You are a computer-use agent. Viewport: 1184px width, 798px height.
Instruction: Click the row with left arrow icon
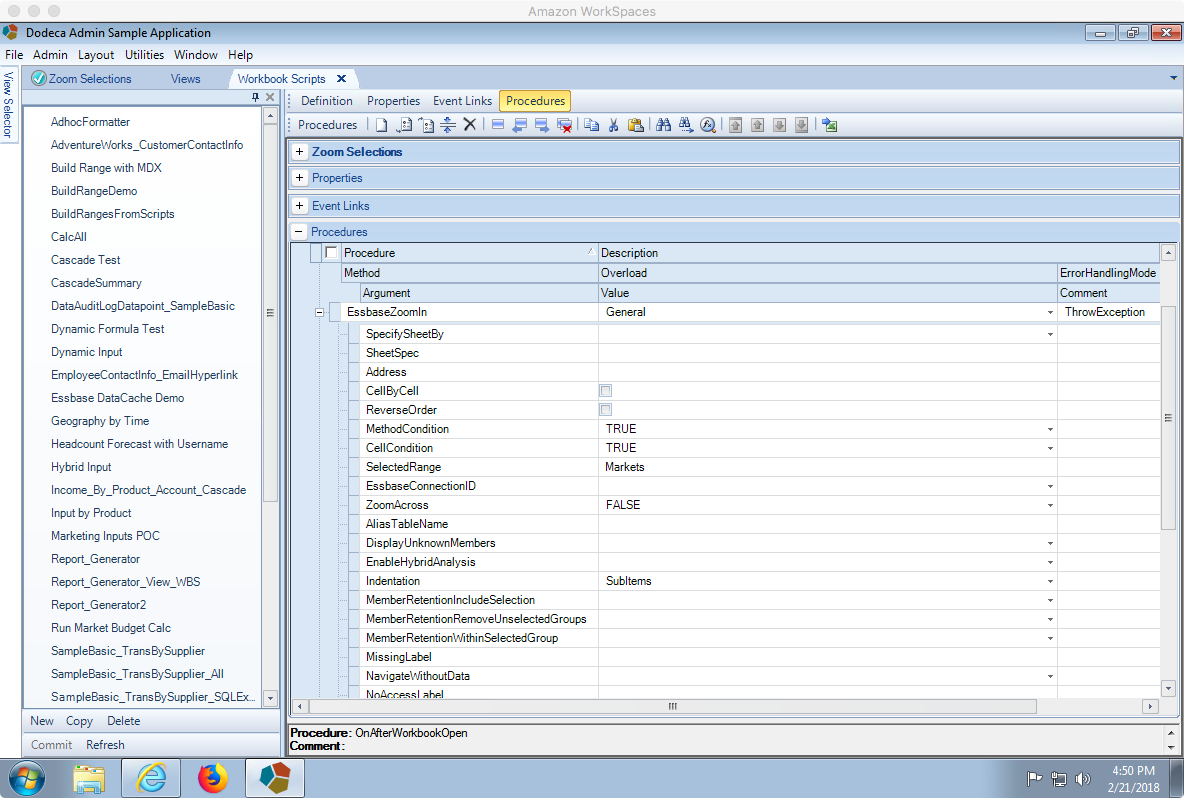pos(520,125)
